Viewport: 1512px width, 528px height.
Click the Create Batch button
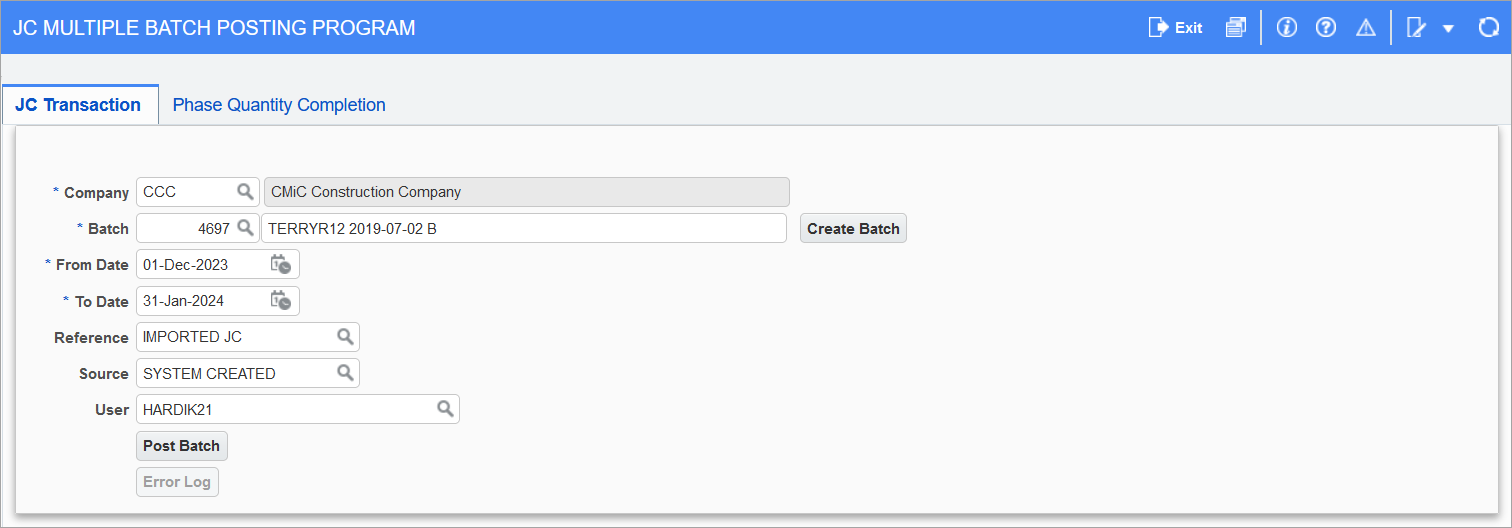853,229
